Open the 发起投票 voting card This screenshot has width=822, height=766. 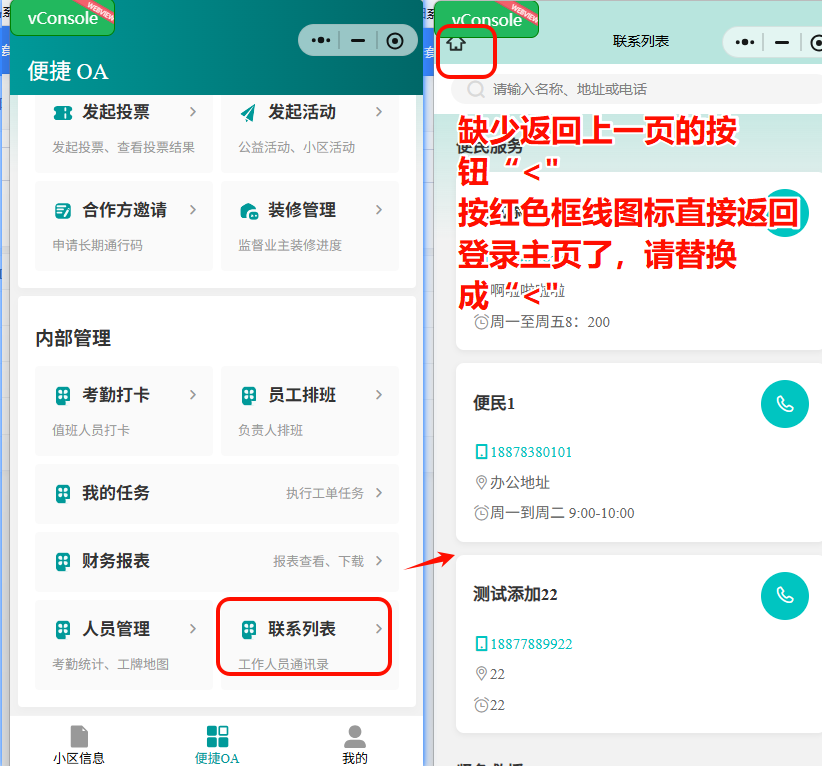[124, 128]
